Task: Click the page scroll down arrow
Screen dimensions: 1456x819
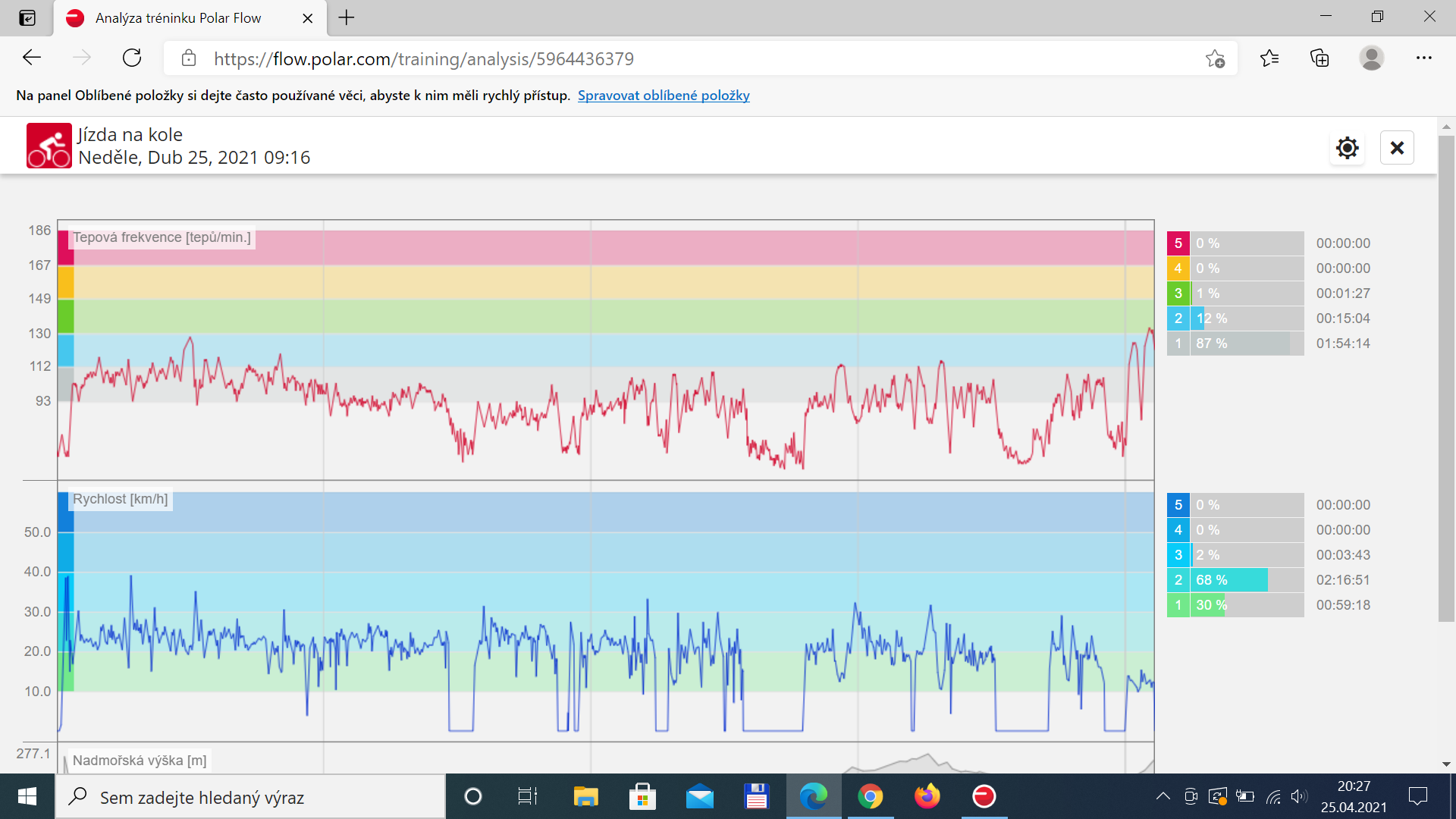Action: click(x=1446, y=764)
